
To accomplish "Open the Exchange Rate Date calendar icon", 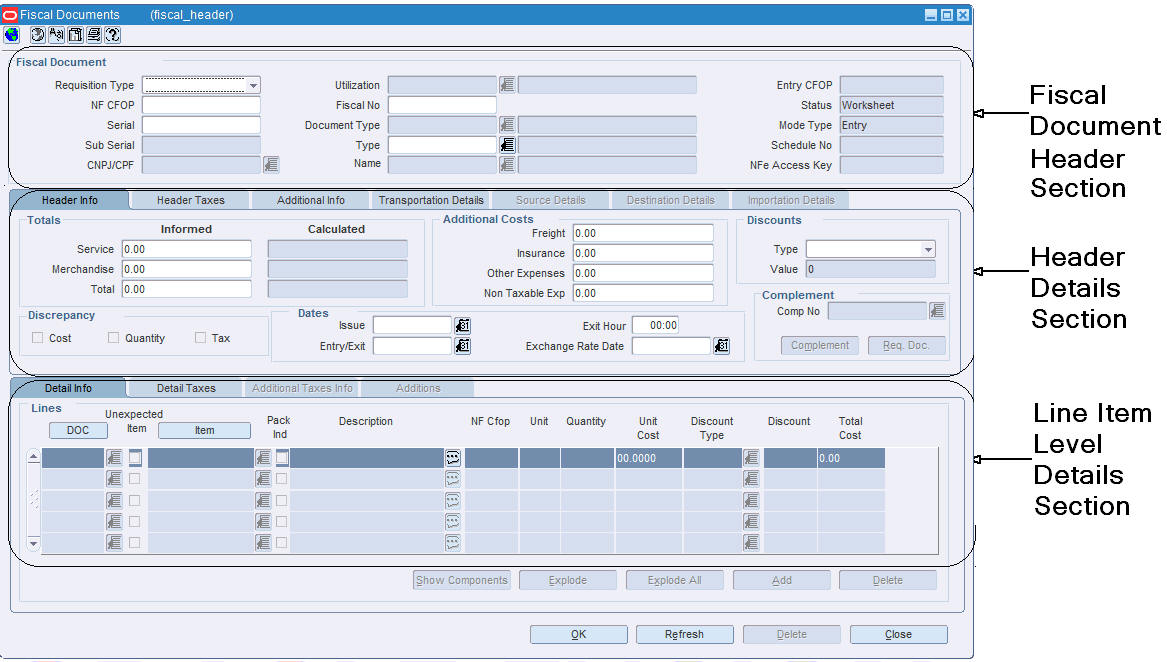I will (x=721, y=346).
